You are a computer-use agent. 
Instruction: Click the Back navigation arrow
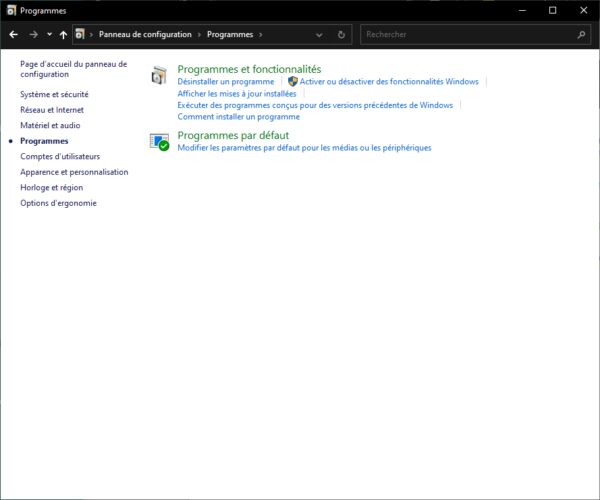pos(14,34)
